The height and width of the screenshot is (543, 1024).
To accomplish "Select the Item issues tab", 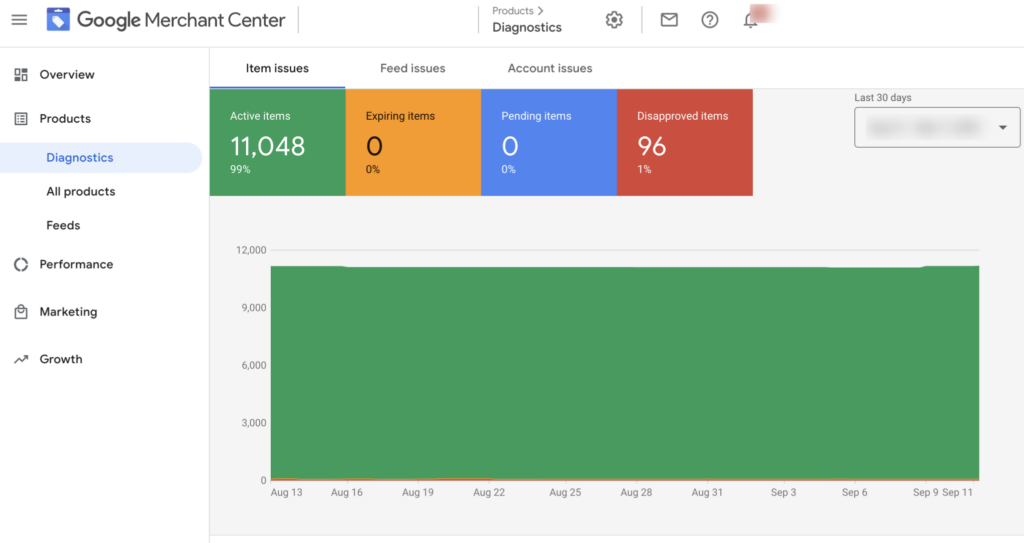I will [277, 68].
